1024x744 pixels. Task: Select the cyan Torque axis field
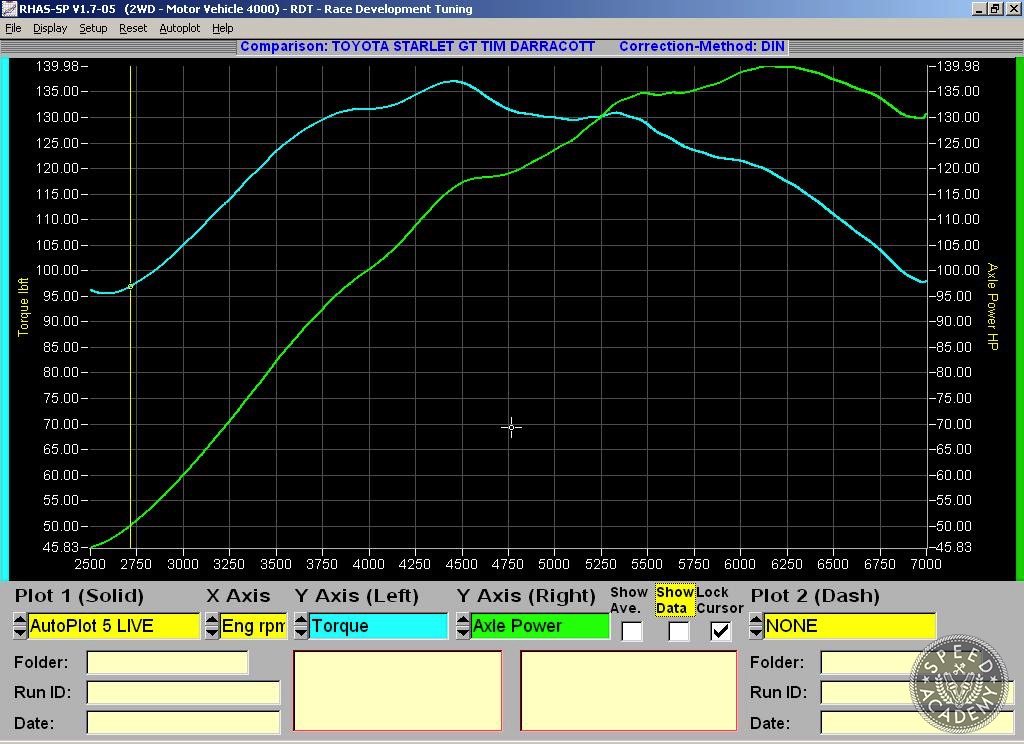click(378, 626)
